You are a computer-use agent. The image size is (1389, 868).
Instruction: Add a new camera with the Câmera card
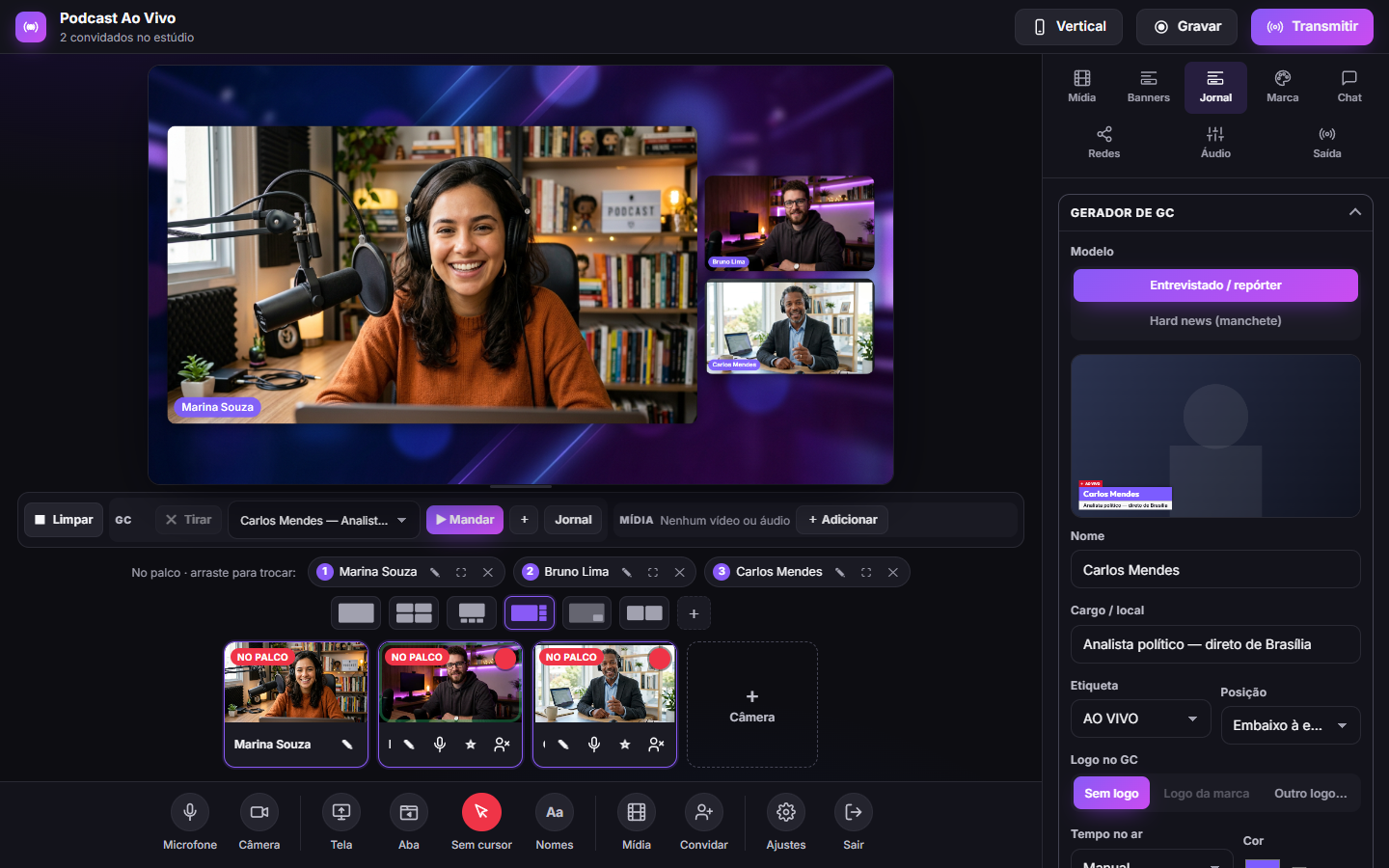(x=752, y=705)
